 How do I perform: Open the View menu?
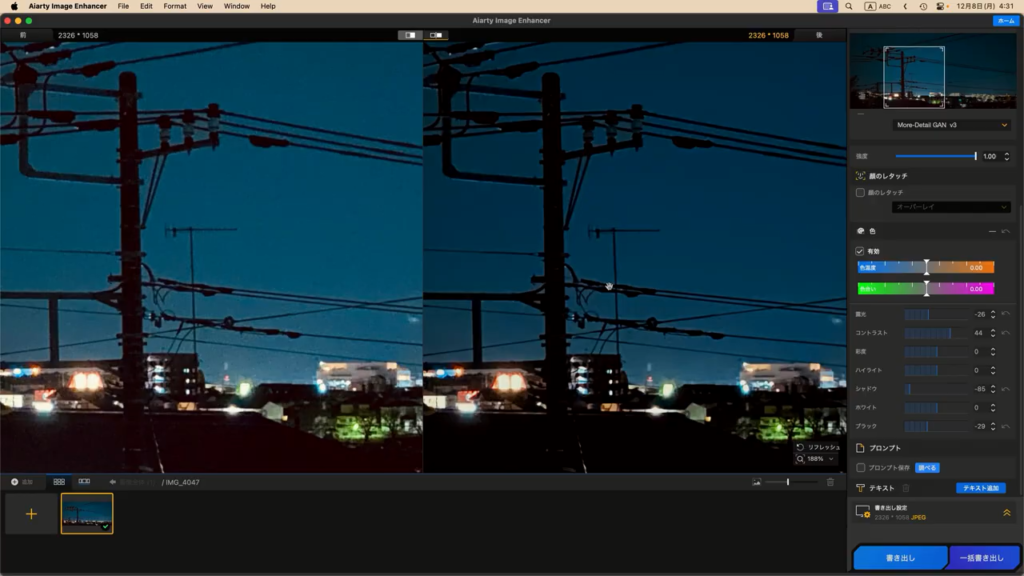click(x=204, y=6)
